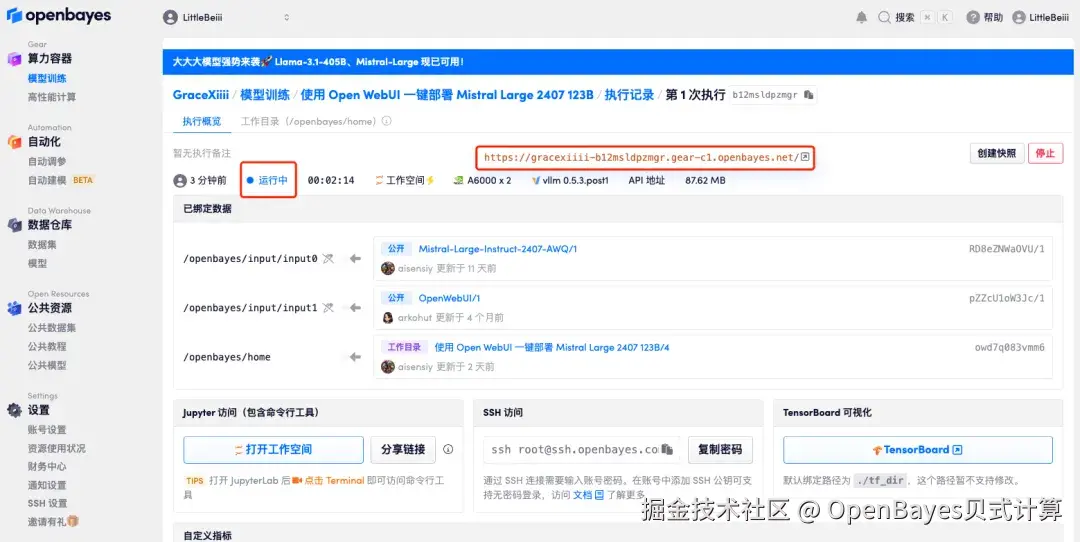Image resolution: width=1080 pixels, height=542 pixels.
Task: Open LittleBeiii profile avatar at top right
Action: [1019, 18]
